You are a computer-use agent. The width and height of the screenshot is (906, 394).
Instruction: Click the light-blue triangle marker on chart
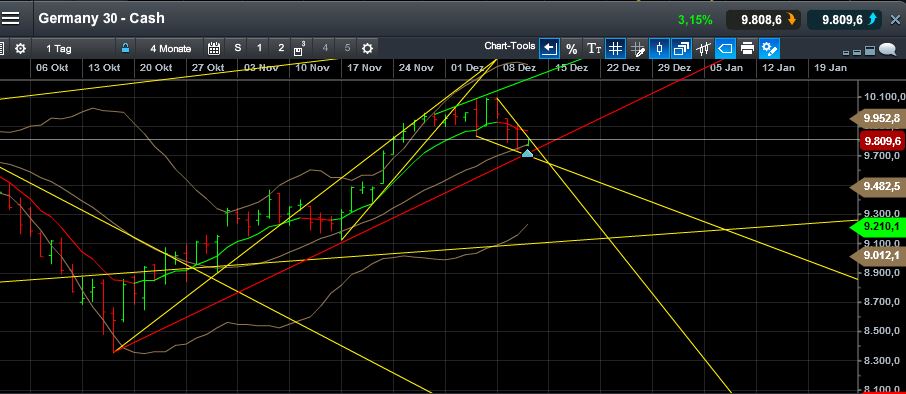[x=527, y=153]
